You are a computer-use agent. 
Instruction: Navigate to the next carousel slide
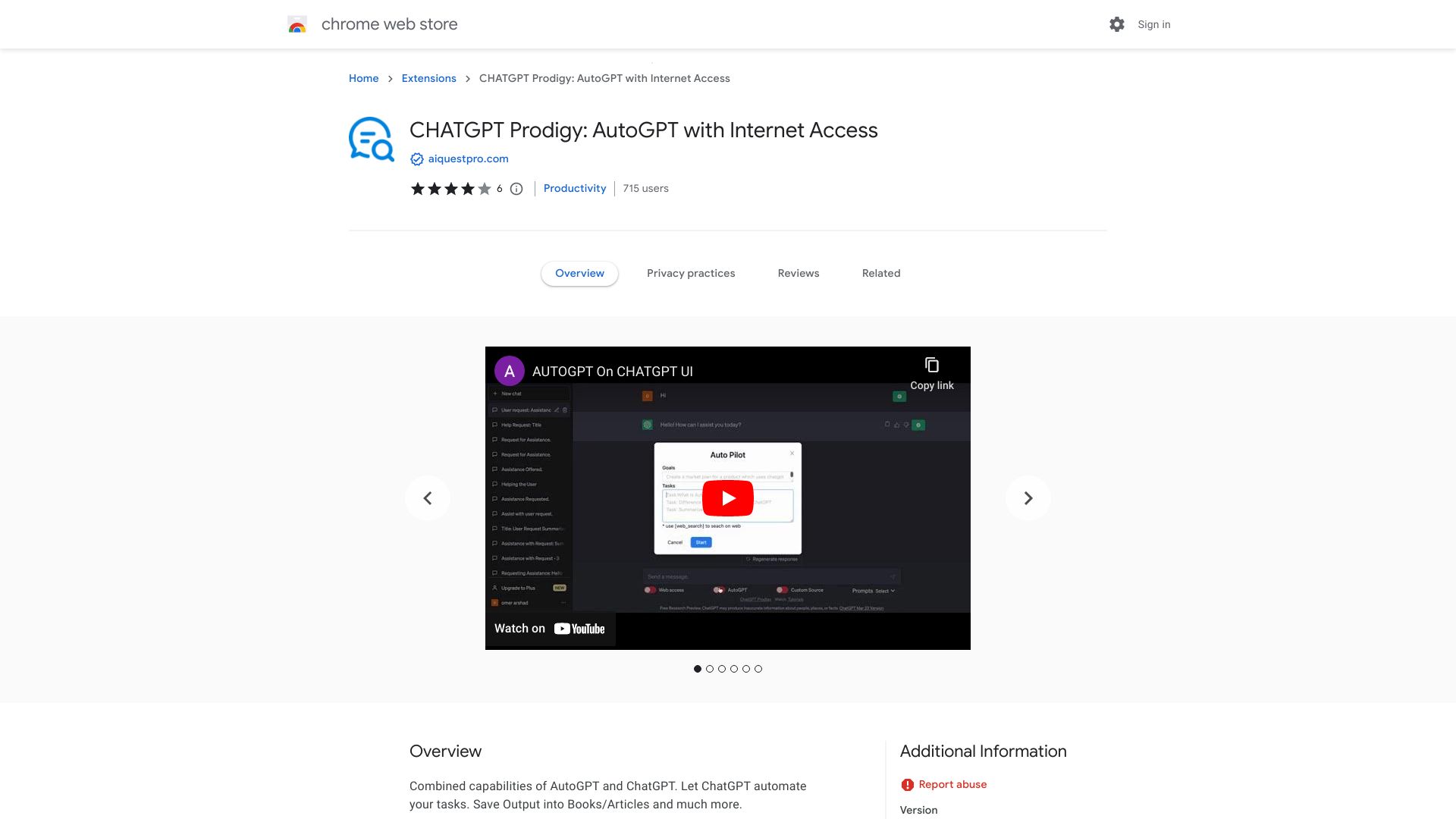(1027, 497)
